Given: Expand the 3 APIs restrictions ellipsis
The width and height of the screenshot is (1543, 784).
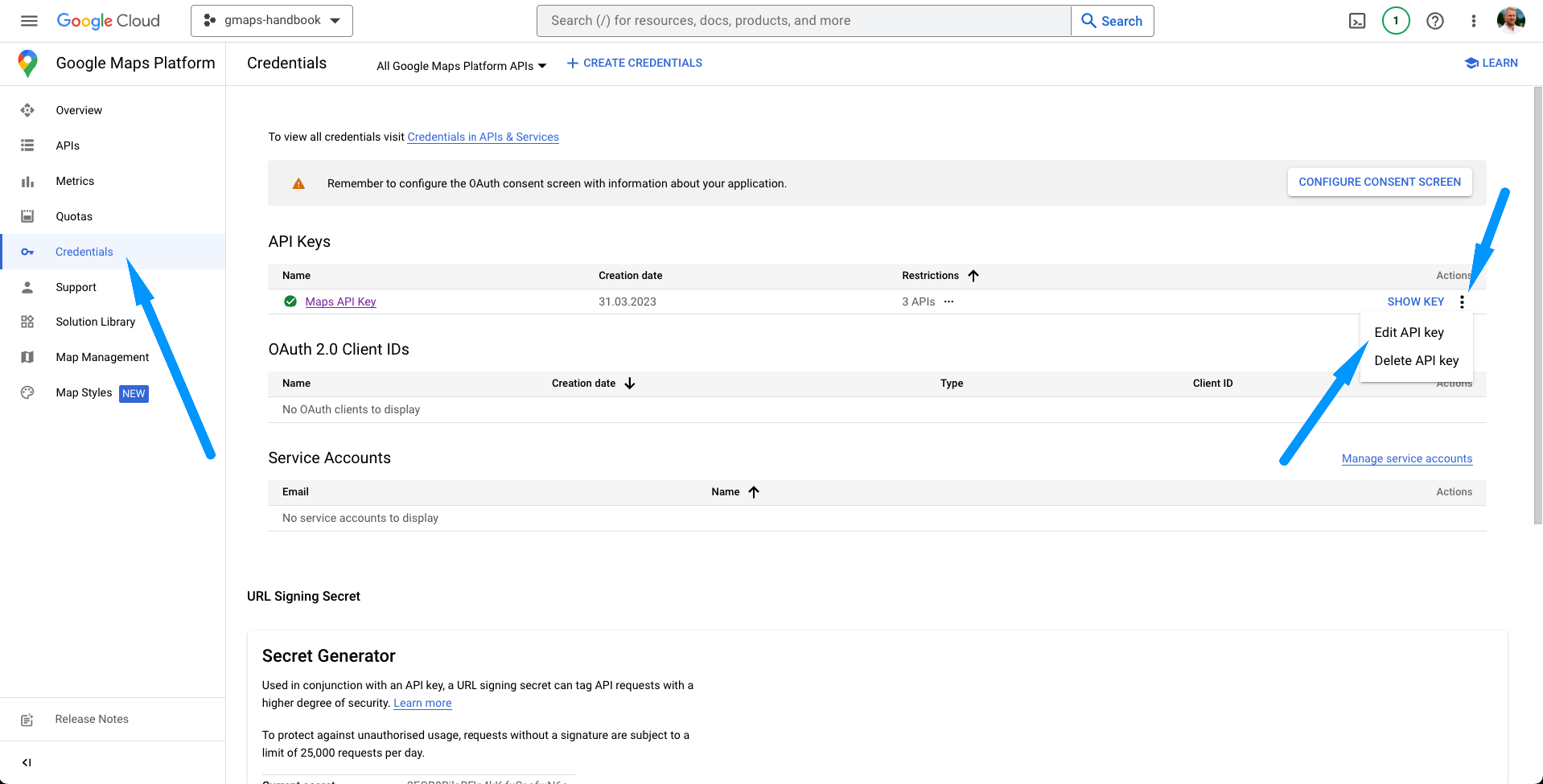Looking at the screenshot, I should tap(948, 302).
